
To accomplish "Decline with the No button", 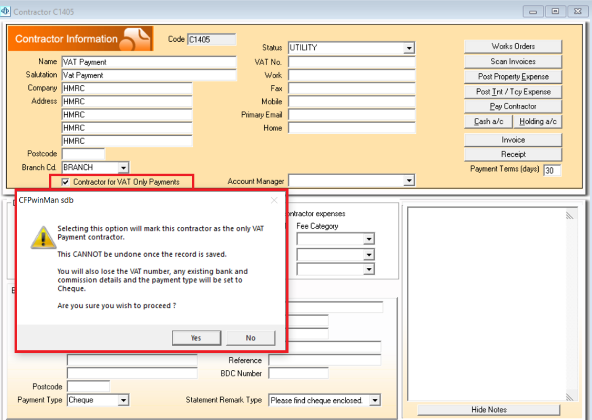I will [251, 338].
